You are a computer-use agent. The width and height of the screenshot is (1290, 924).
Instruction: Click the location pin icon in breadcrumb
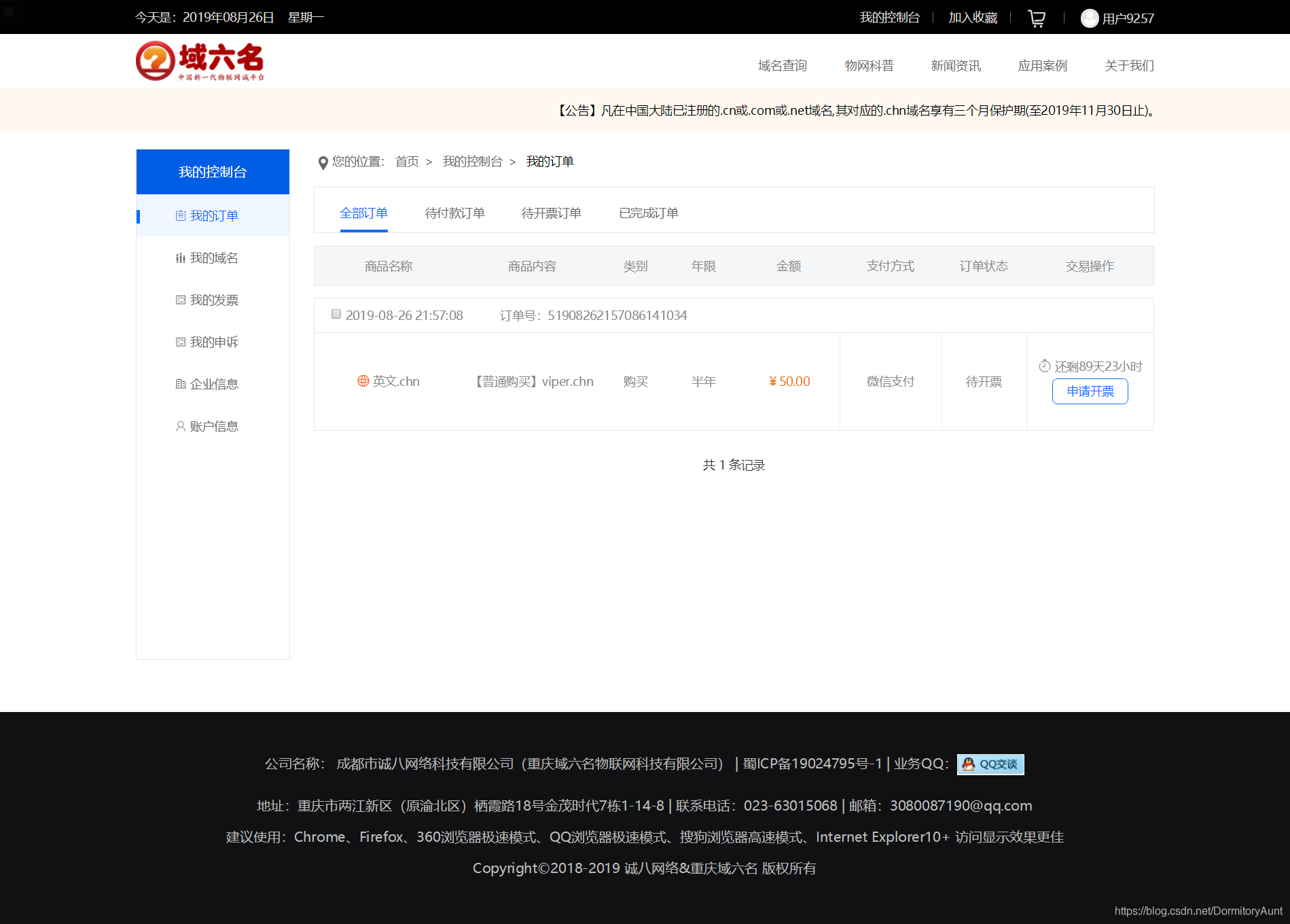click(x=323, y=162)
